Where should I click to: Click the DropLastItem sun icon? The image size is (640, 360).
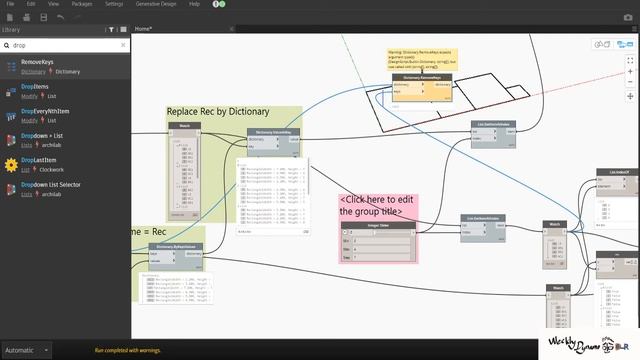[11, 165]
